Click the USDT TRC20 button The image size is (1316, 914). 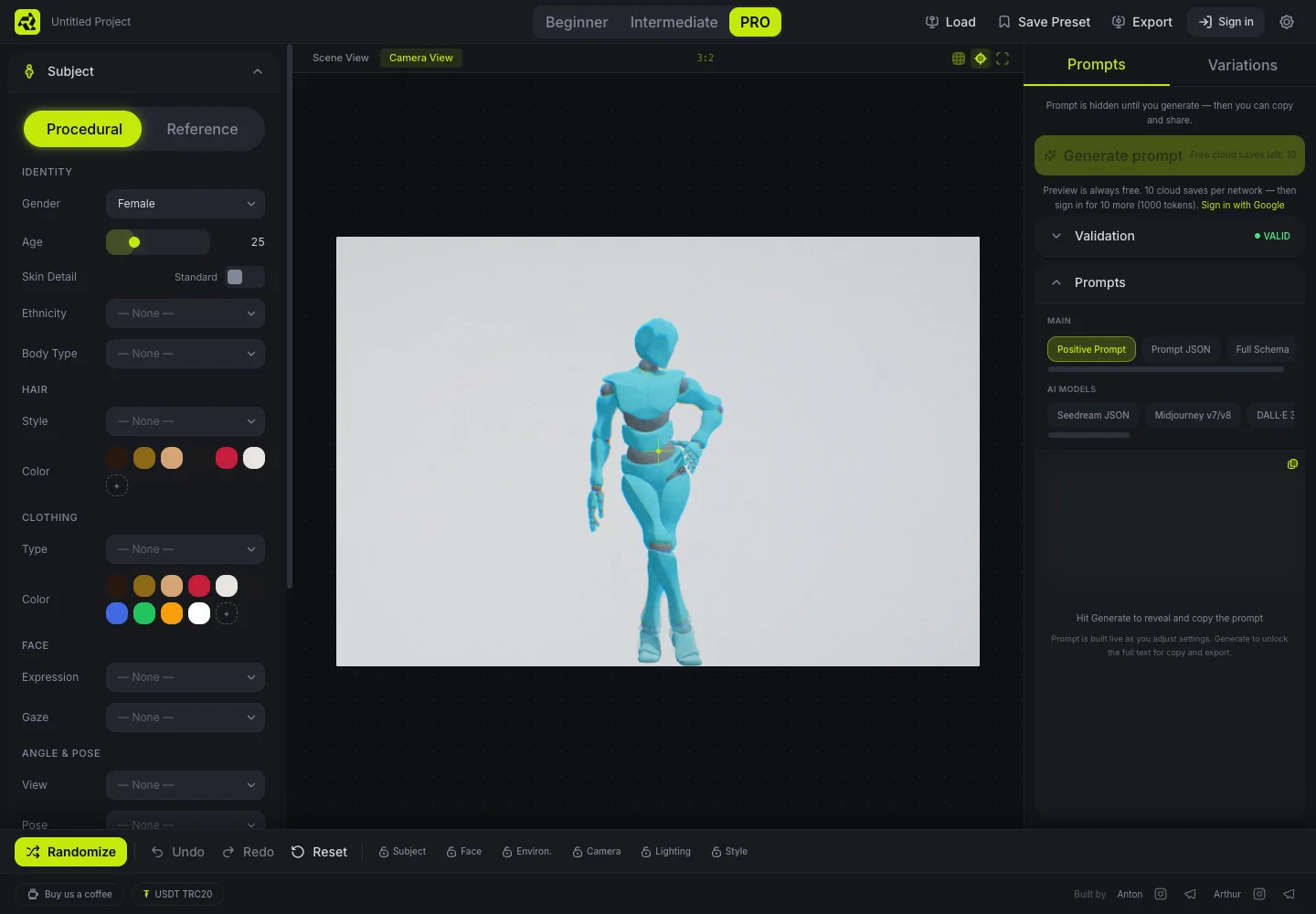(x=177, y=894)
